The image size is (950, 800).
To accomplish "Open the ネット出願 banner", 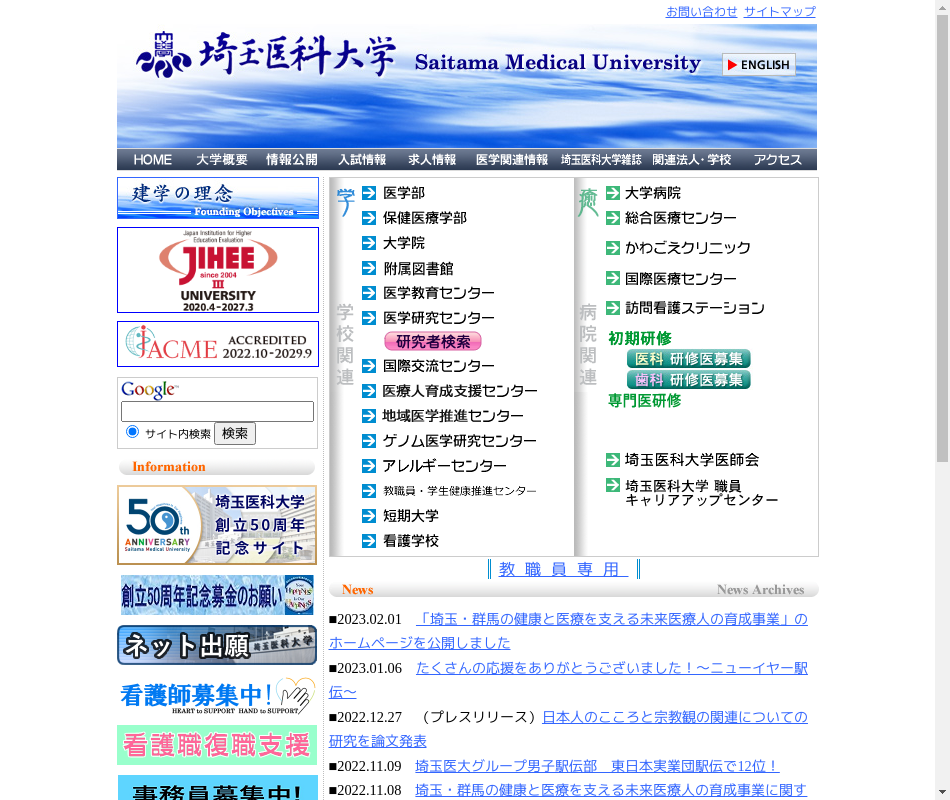I will pyautogui.click(x=217, y=645).
